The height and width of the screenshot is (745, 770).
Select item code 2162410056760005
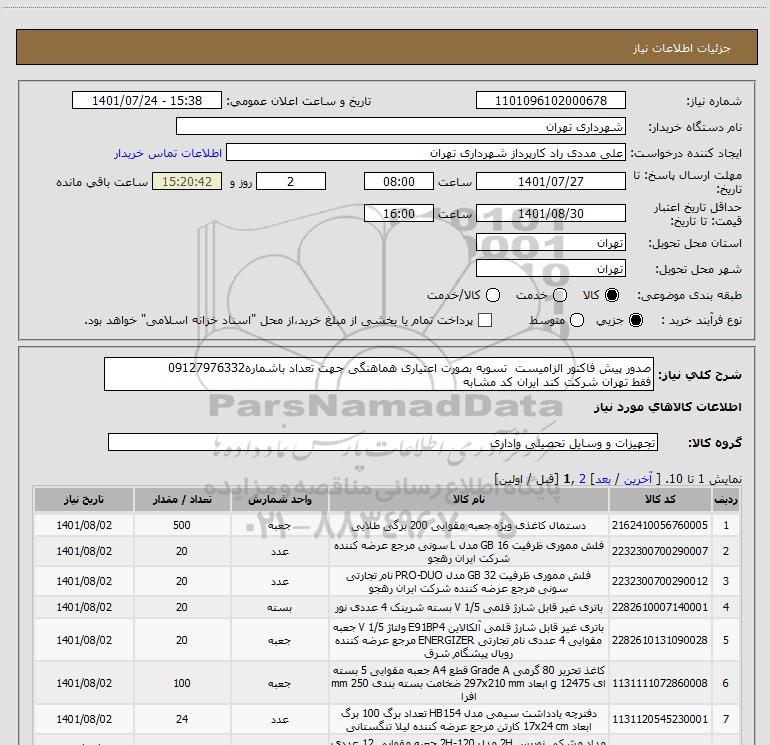[x=660, y=525]
